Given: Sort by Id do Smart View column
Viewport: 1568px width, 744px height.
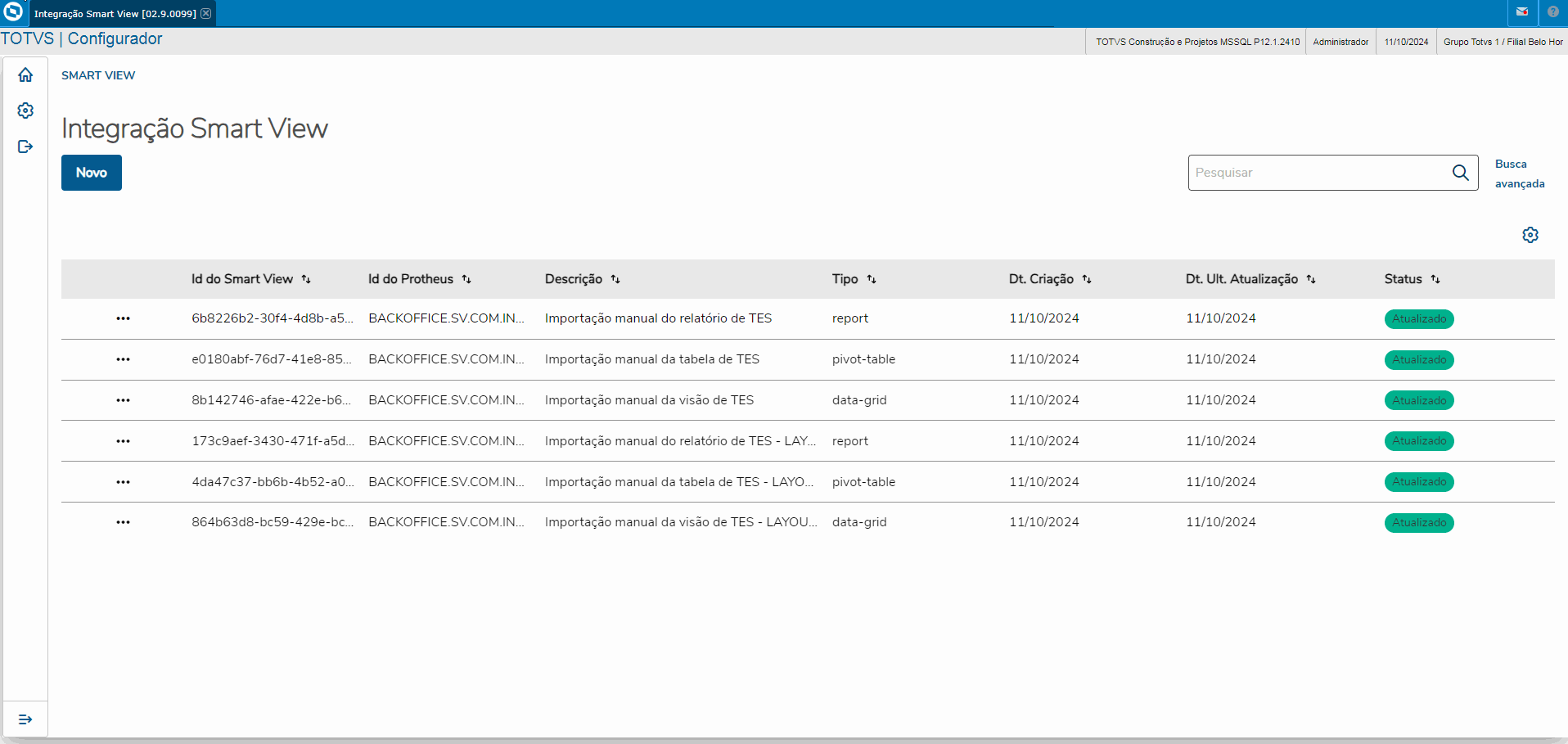Looking at the screenshot, I should tap(306, 279).
